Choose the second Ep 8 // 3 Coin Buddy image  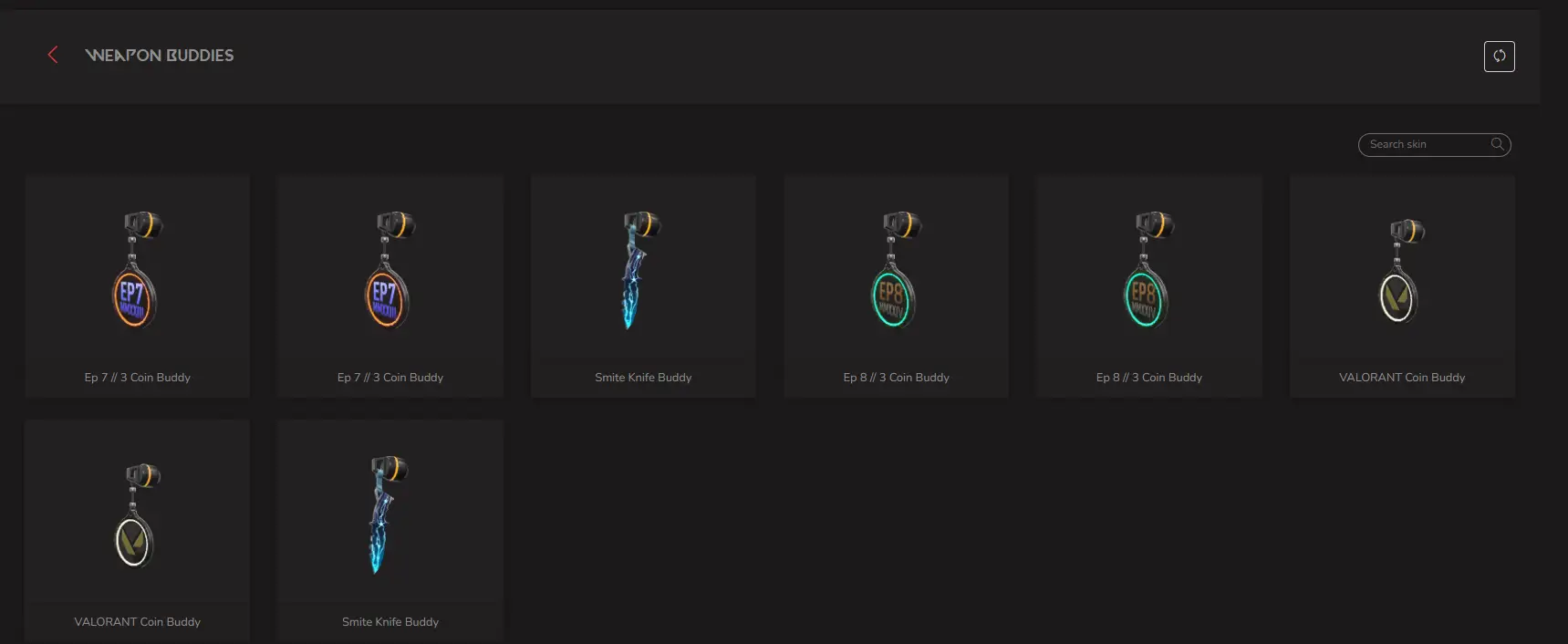click(x=1149, y=270)
